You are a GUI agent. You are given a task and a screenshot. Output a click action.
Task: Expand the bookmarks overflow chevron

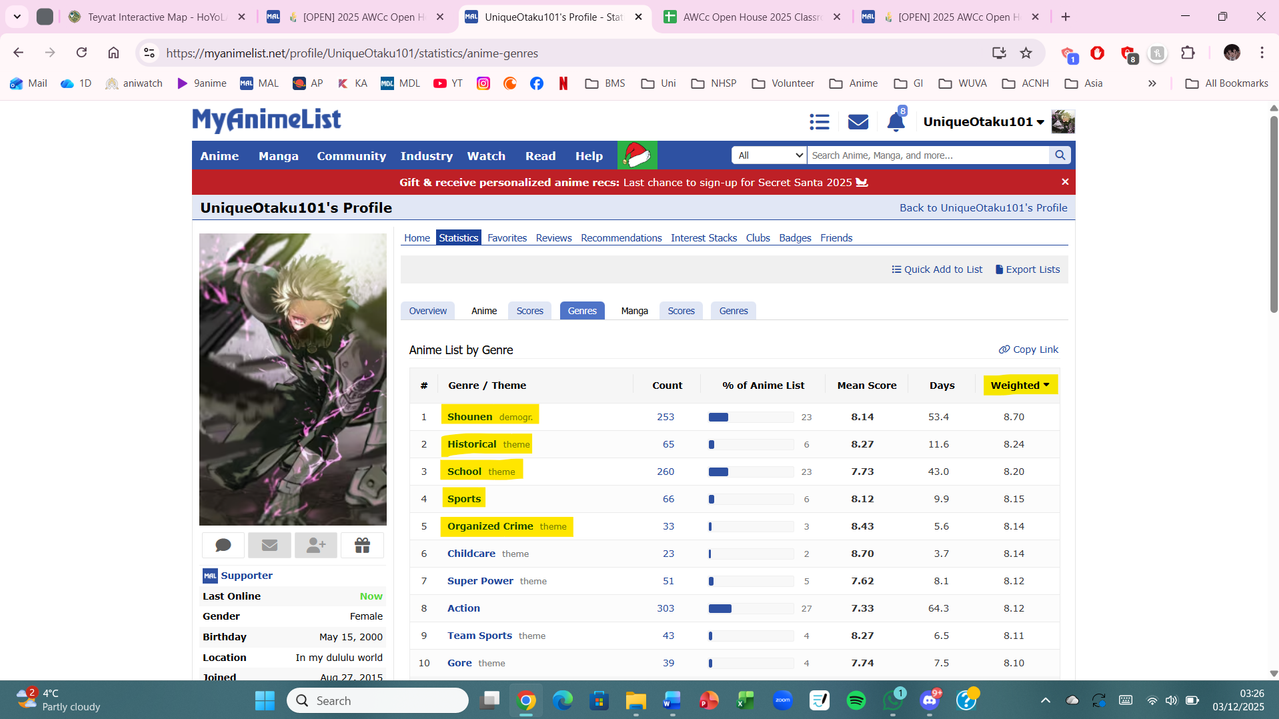(x=1152, y=83)
